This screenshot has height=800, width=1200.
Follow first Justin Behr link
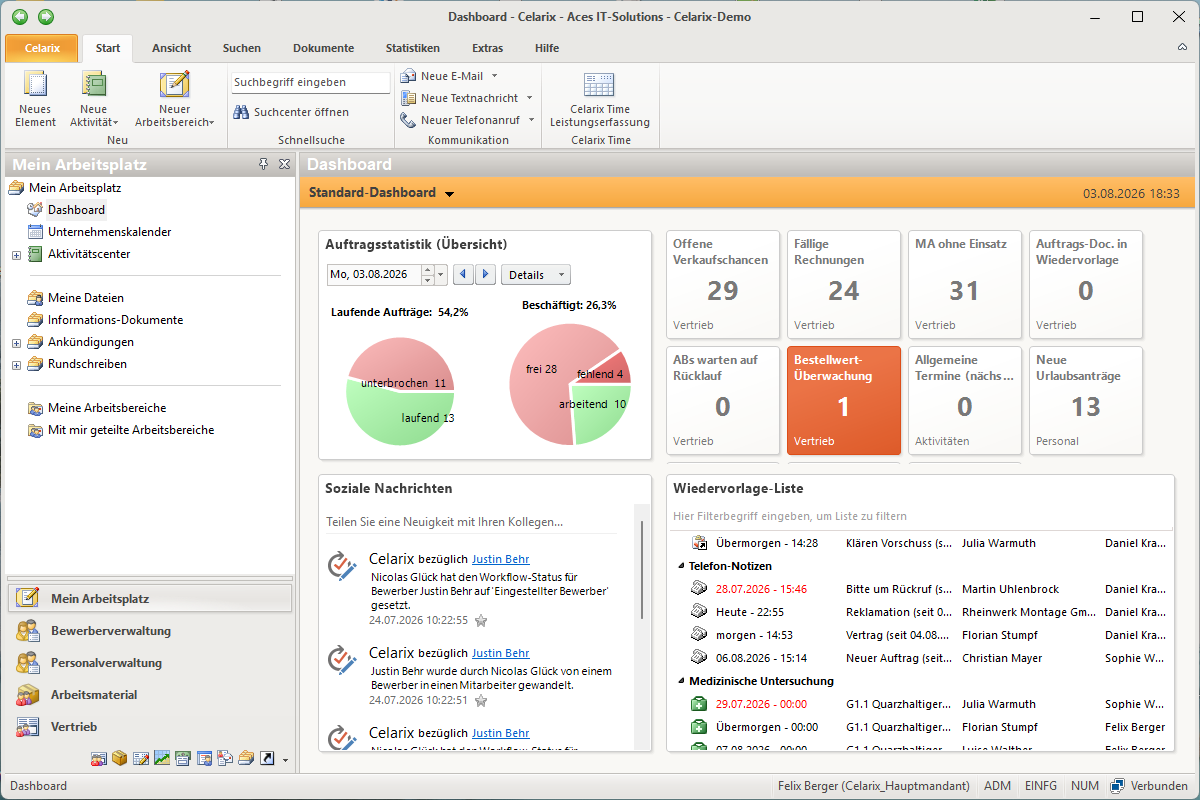click(x=500, y=559)
